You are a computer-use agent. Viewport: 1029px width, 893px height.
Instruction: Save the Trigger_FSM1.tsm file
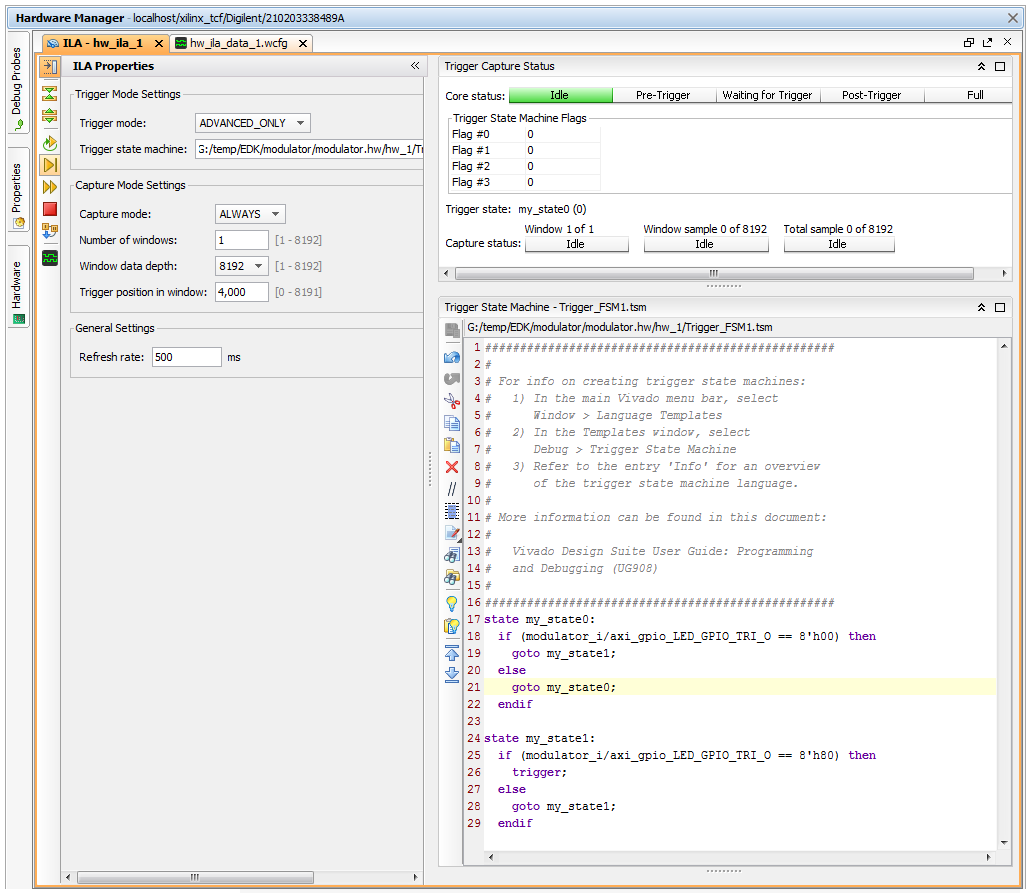coord(452,330)
